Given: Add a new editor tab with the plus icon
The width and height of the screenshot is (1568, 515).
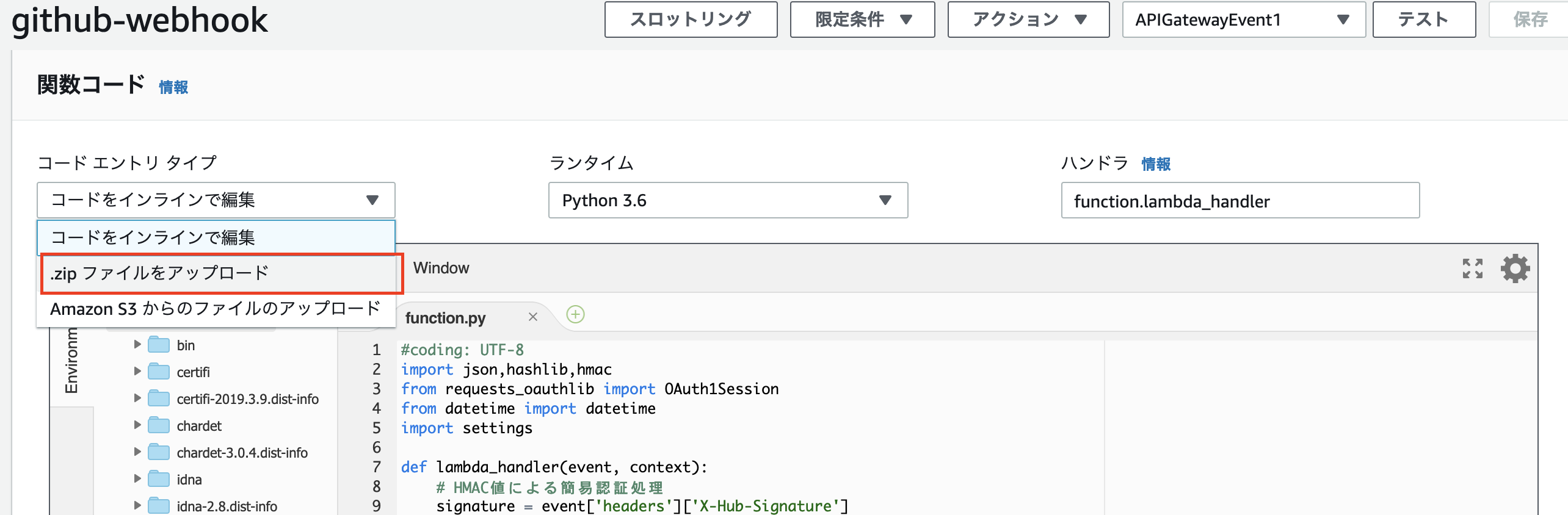Looking at the screenshot, I should (575, 314).
